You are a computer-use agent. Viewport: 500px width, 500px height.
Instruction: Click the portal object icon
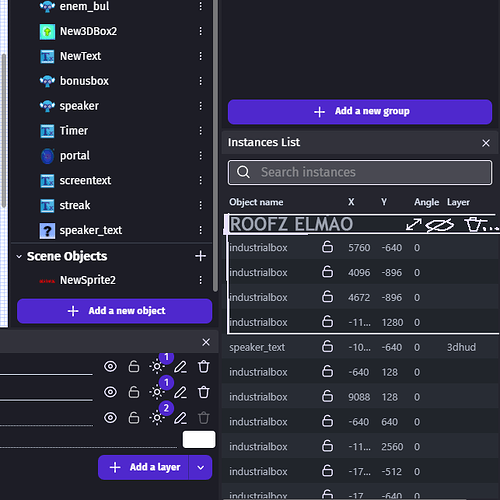click(47, 156)
